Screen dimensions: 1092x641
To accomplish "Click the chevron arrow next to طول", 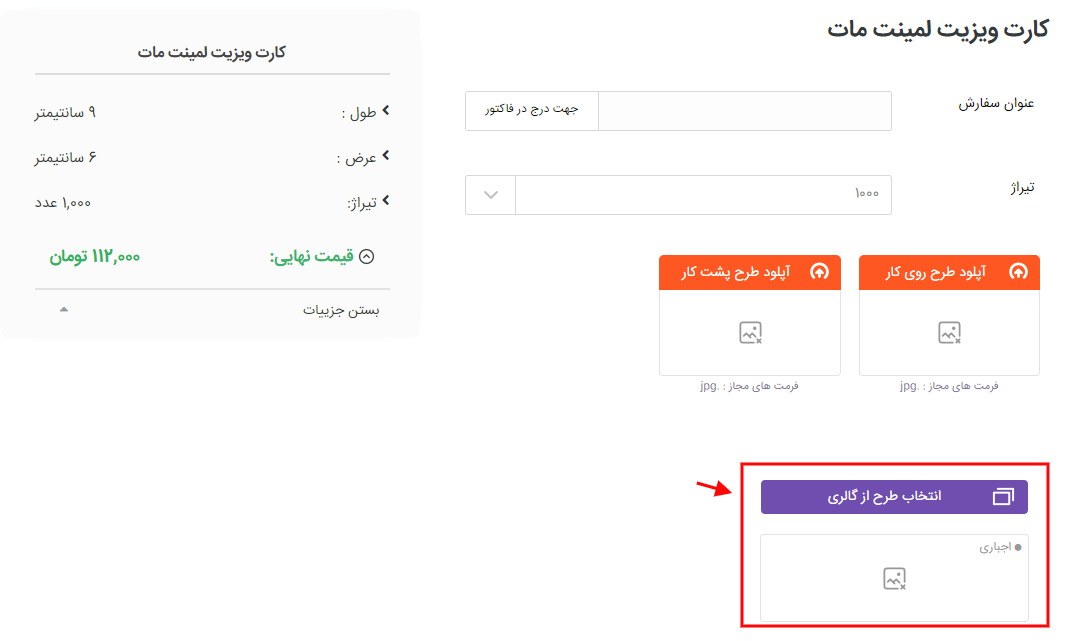I will pyautogui.click(x=386, y=110).
